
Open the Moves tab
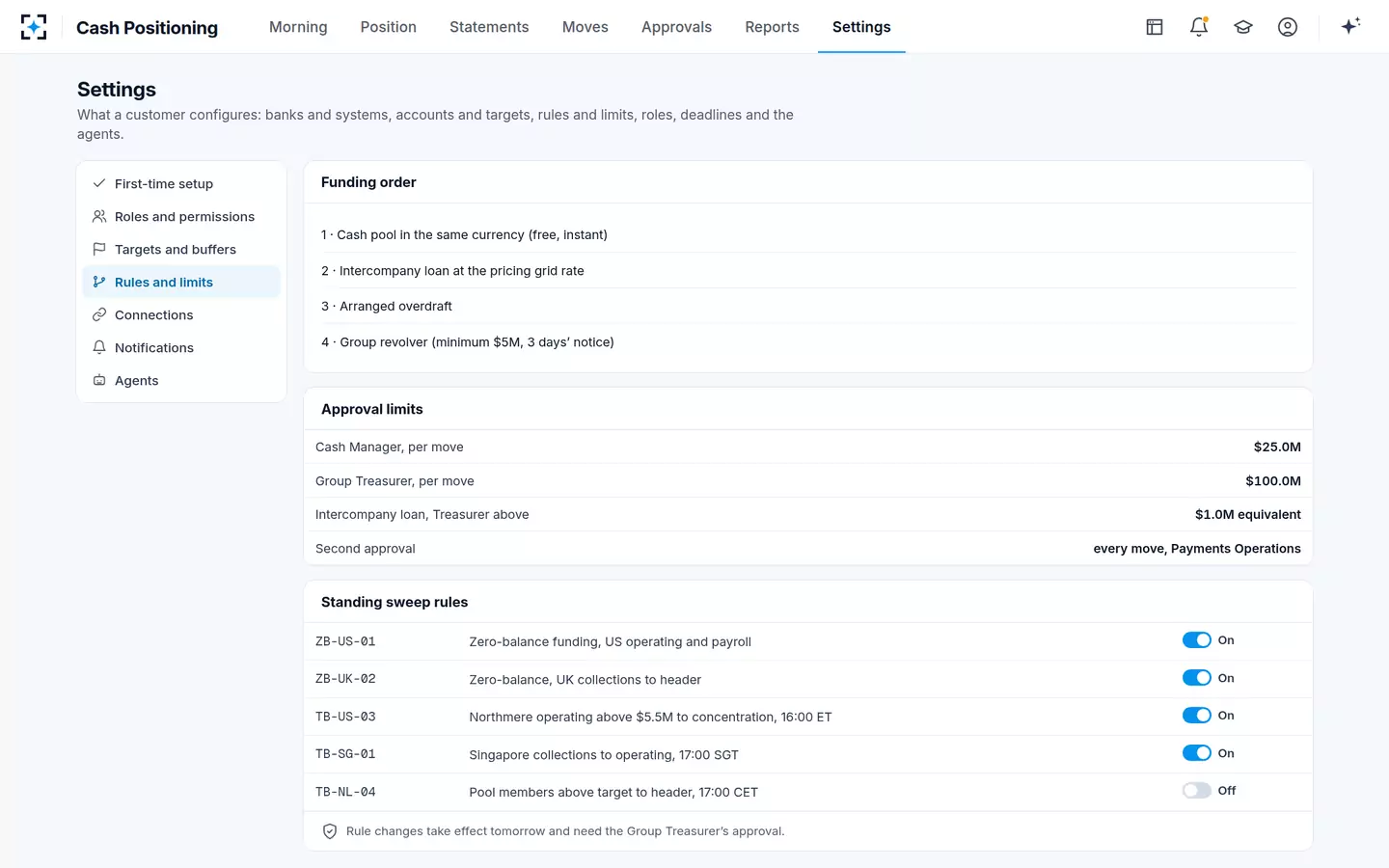tap(586, 27)
